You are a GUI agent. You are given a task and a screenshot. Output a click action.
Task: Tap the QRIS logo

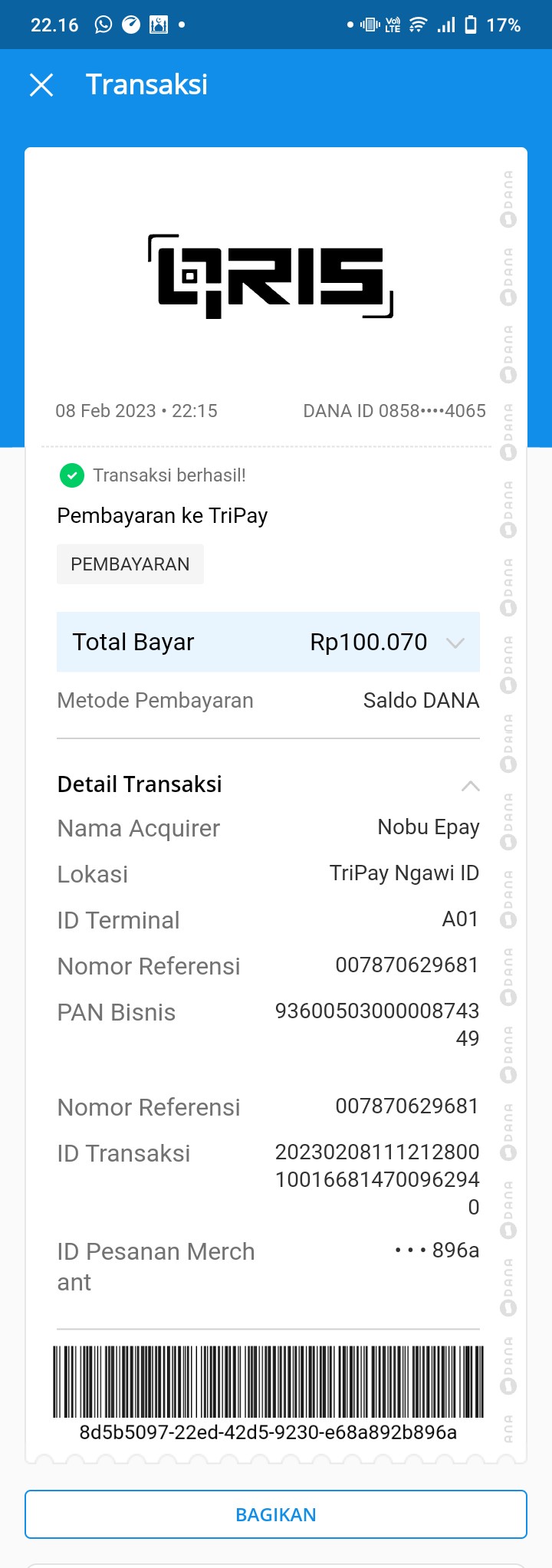point(271,277)
